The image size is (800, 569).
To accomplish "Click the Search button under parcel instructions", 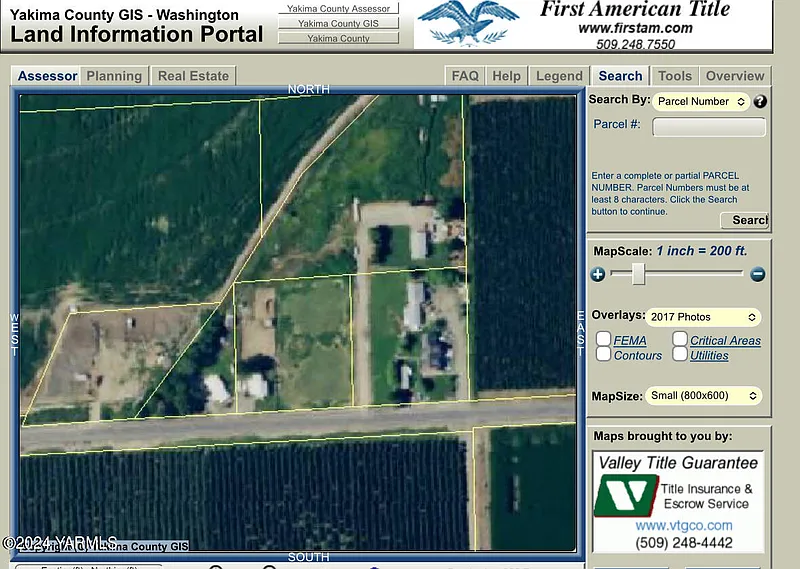I will pos(744,220).
